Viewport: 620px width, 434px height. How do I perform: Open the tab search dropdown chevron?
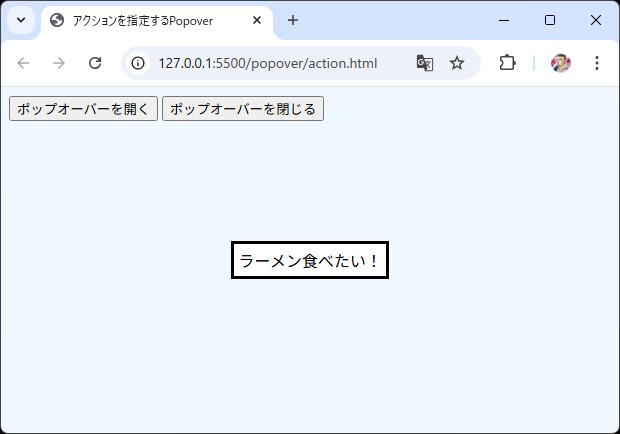point(21,20)
